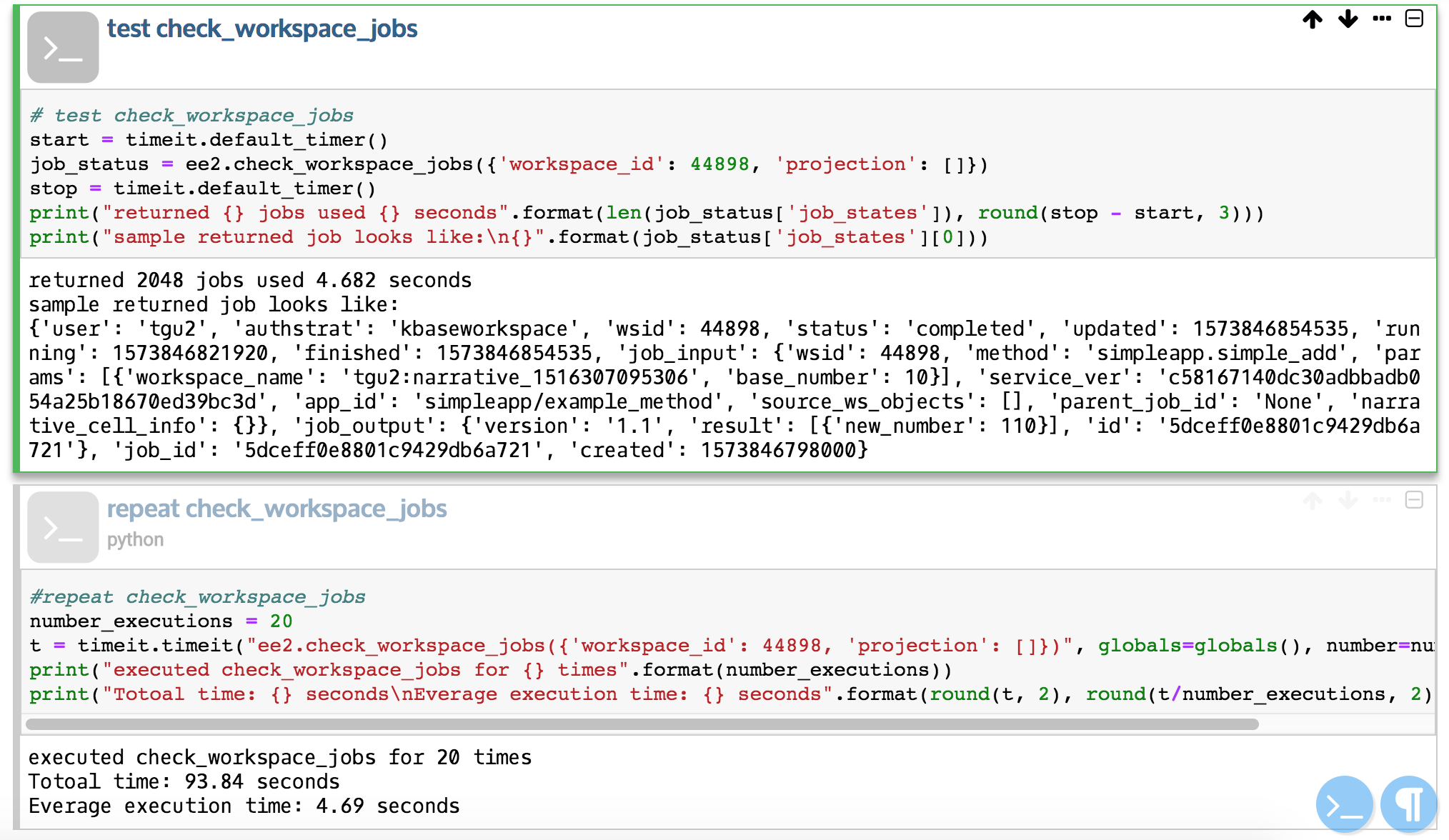The image size is (1449, 840).
Task: Move the repeat cell up using the up arrow
Action: coord(1313,501)
